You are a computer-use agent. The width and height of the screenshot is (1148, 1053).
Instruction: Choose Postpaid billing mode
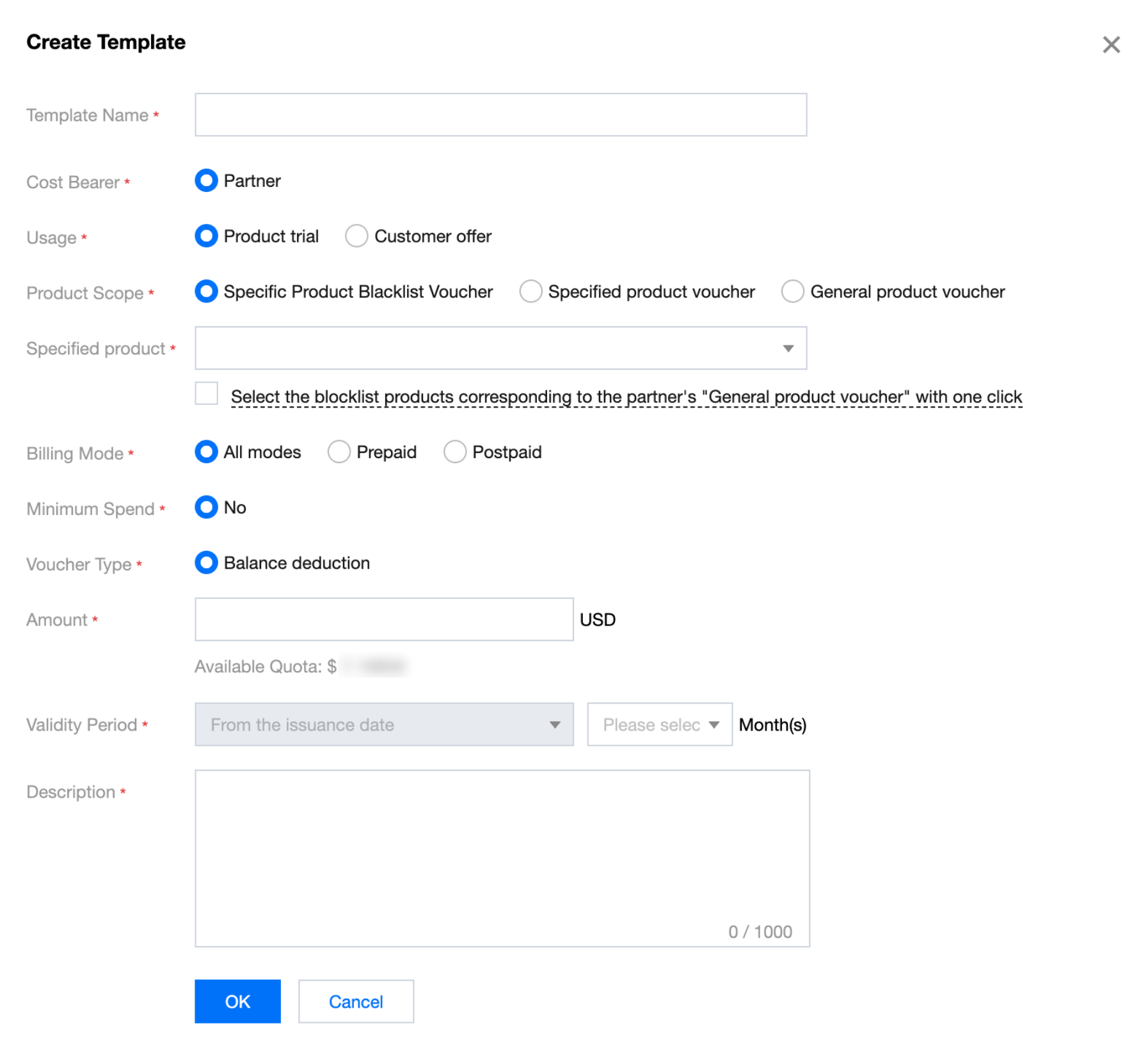click(x=455, y=452)
